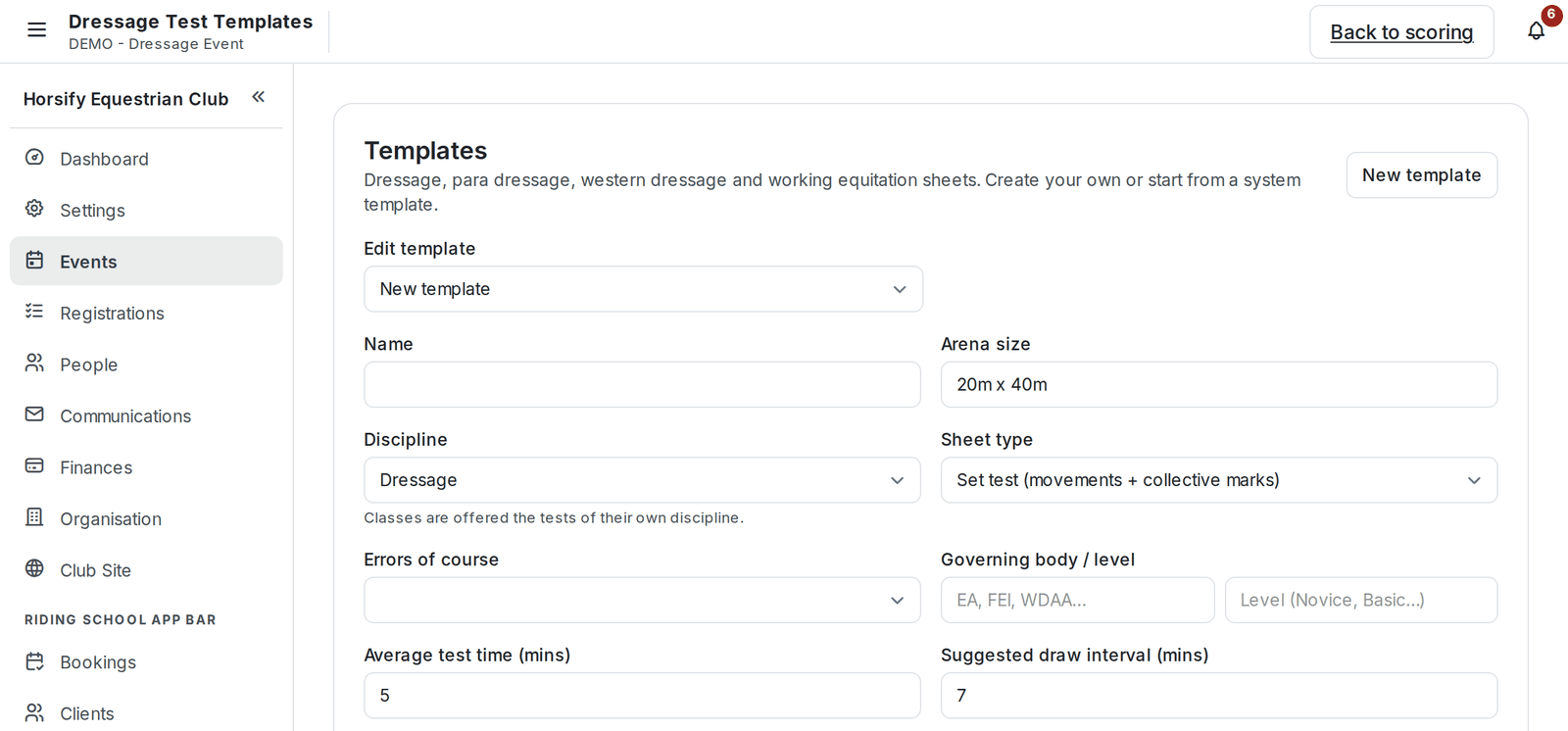The image size is (1568, 731).
Task: Click the 'DEMO - Dressage Event' subtitle
Action: coord(156,44)
